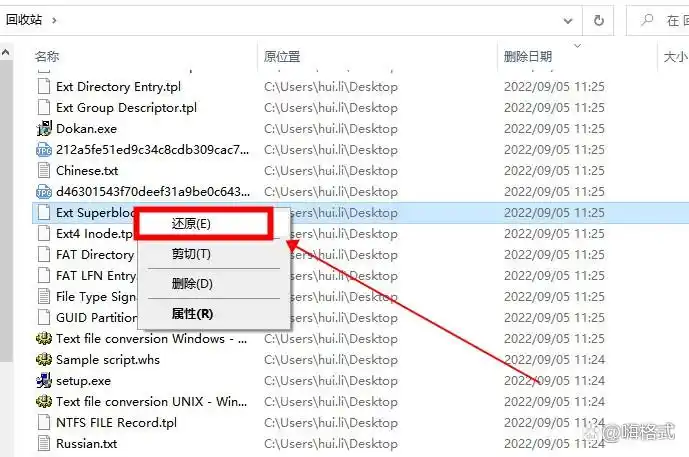689x457 pixels.
Task: Click the document icon of File Type Sign row
Action: coord(44,297)
